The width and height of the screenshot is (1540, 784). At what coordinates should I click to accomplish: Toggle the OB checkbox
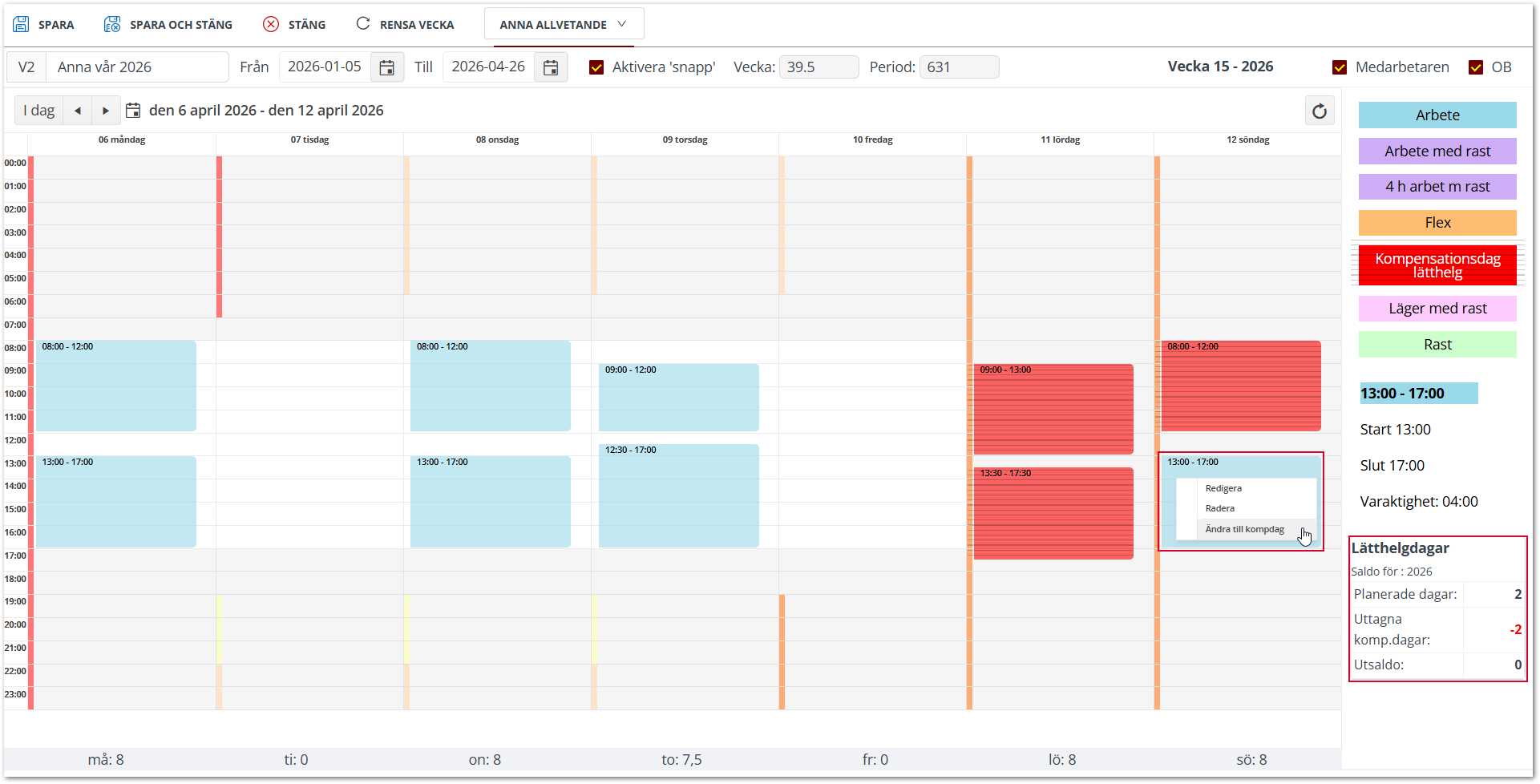tap(1476, 67)
